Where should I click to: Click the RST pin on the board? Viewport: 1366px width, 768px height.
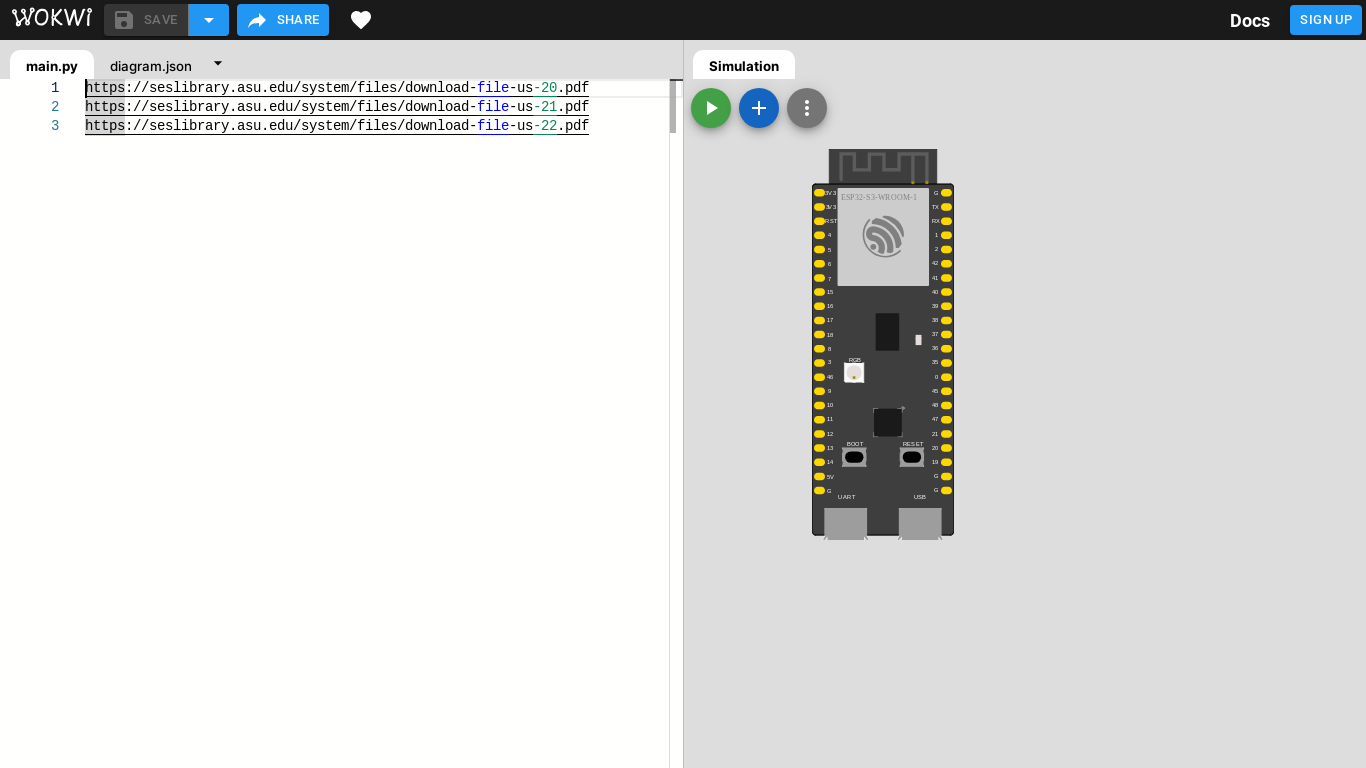(x=820, y=221)
